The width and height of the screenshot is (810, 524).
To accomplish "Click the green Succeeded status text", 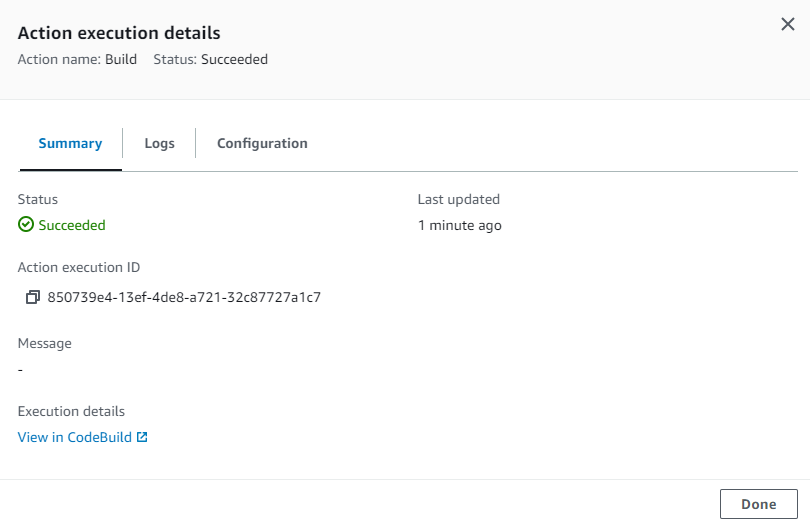I will coord(72,225).
